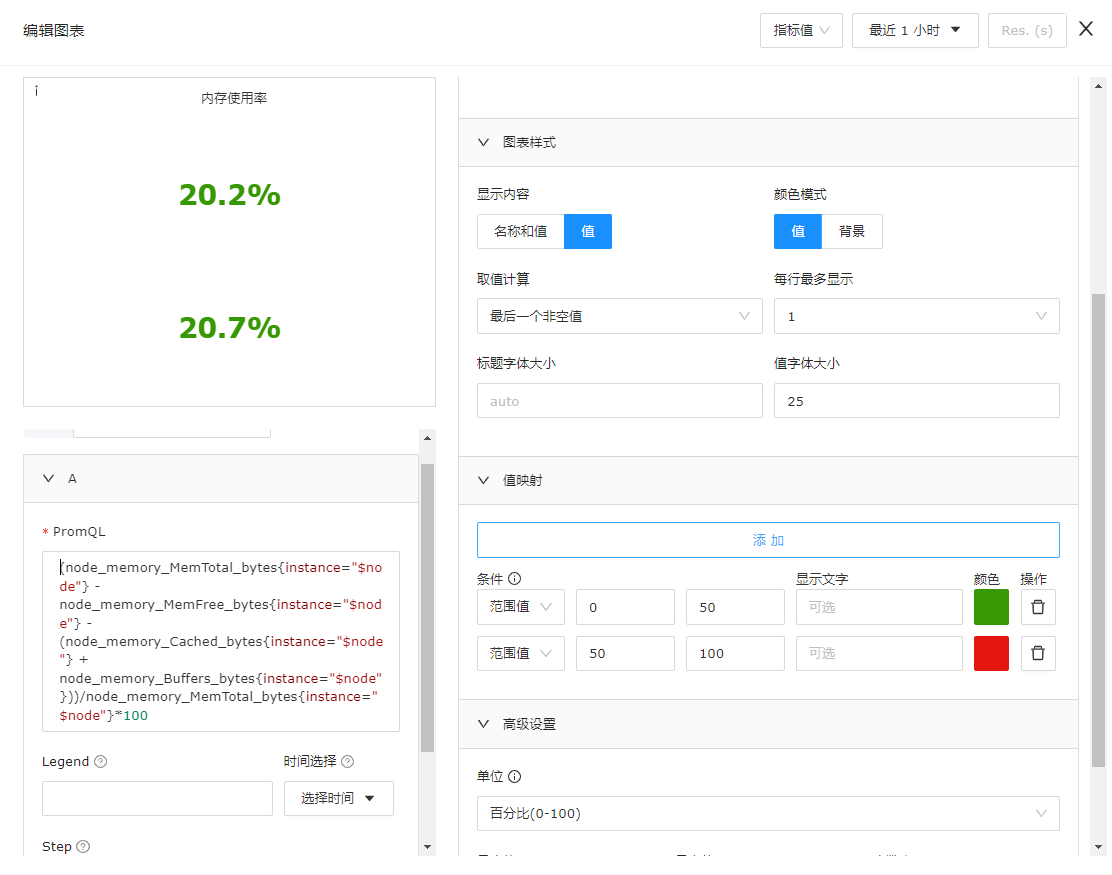
Task: Open the 指标值 selector at the top
Action: pos(801,30)
